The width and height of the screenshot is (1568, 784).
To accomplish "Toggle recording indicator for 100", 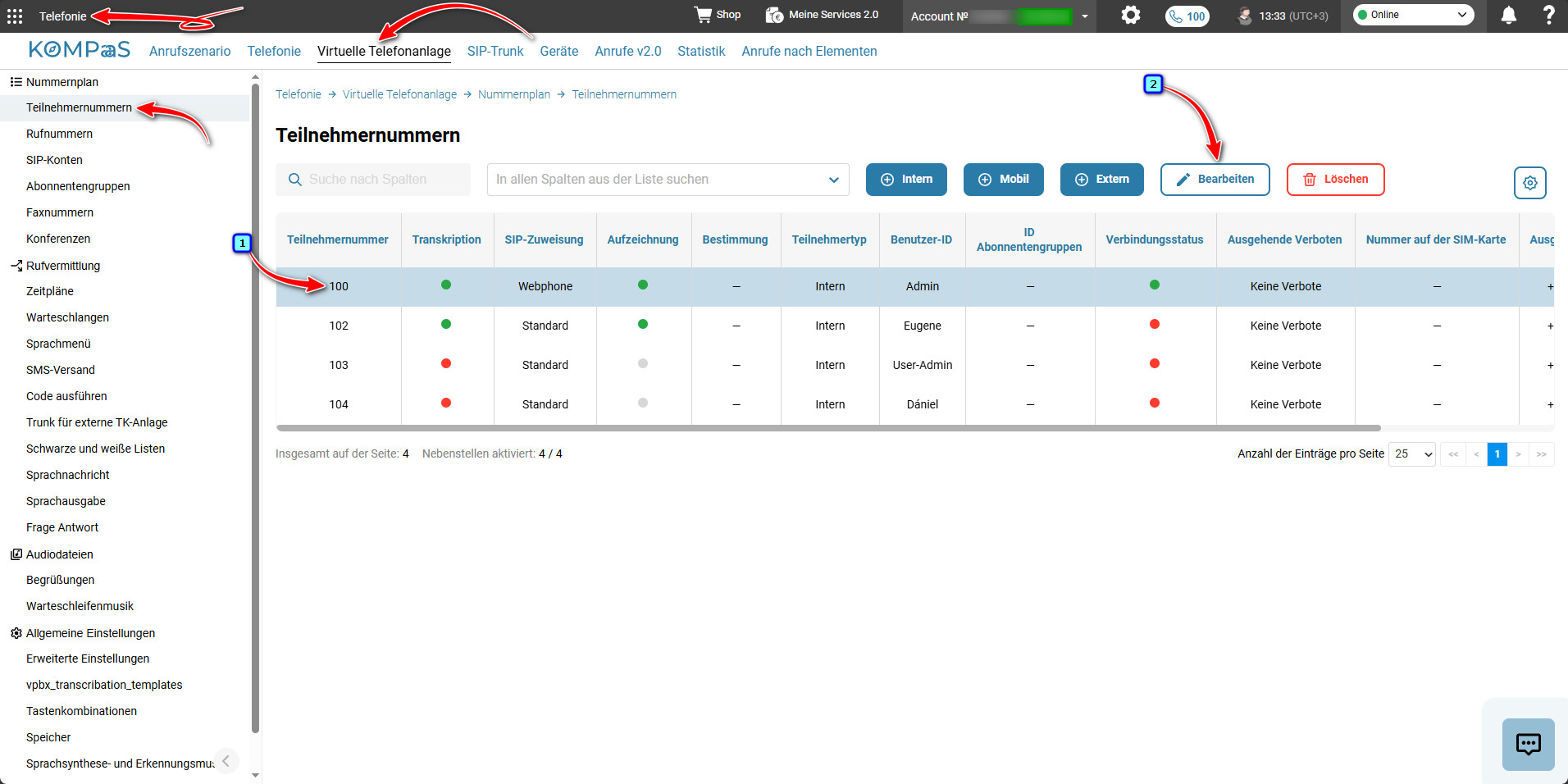I will tap(643, 285).
